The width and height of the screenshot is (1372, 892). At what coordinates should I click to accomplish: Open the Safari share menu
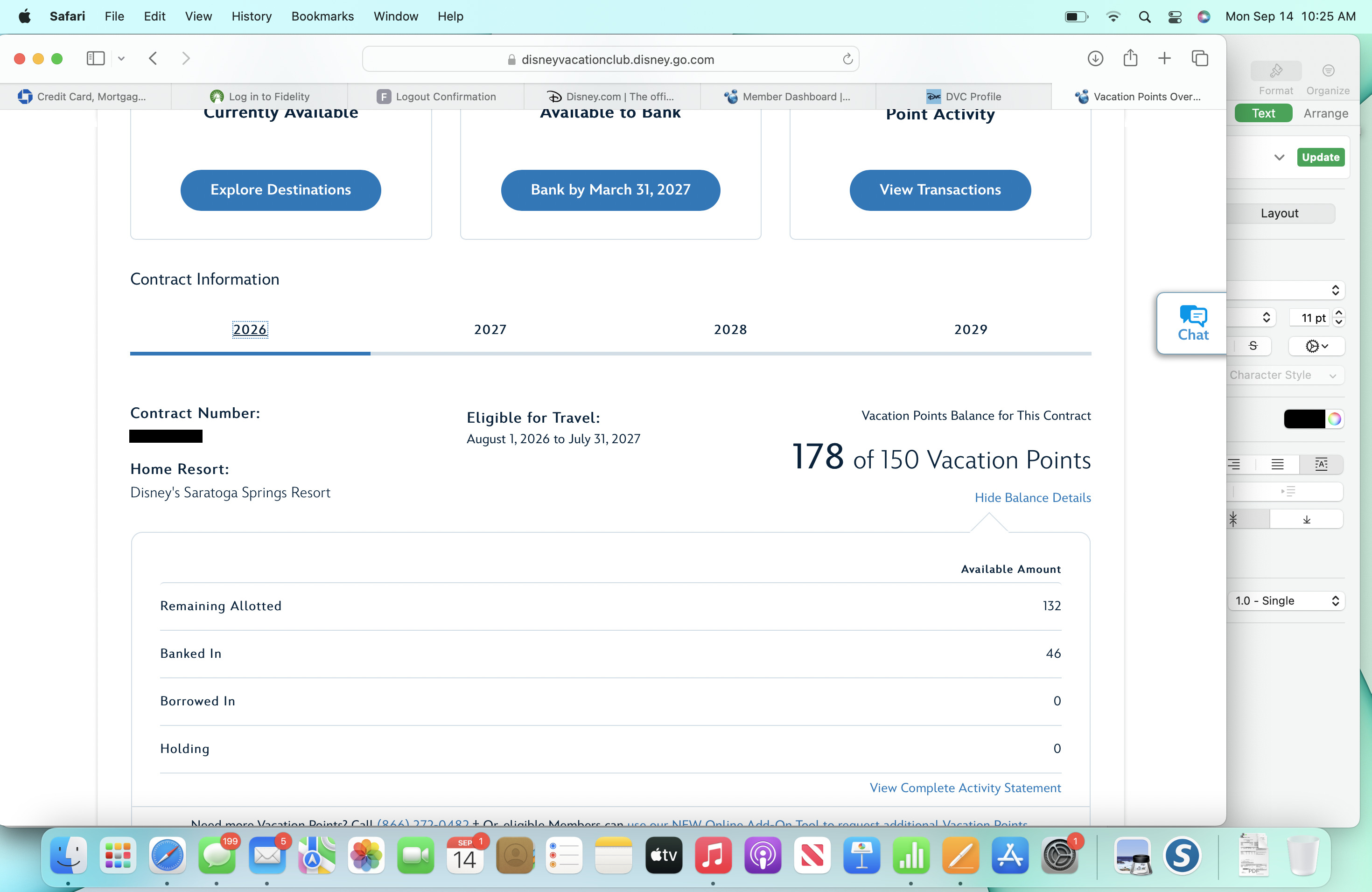point(1130,58)
